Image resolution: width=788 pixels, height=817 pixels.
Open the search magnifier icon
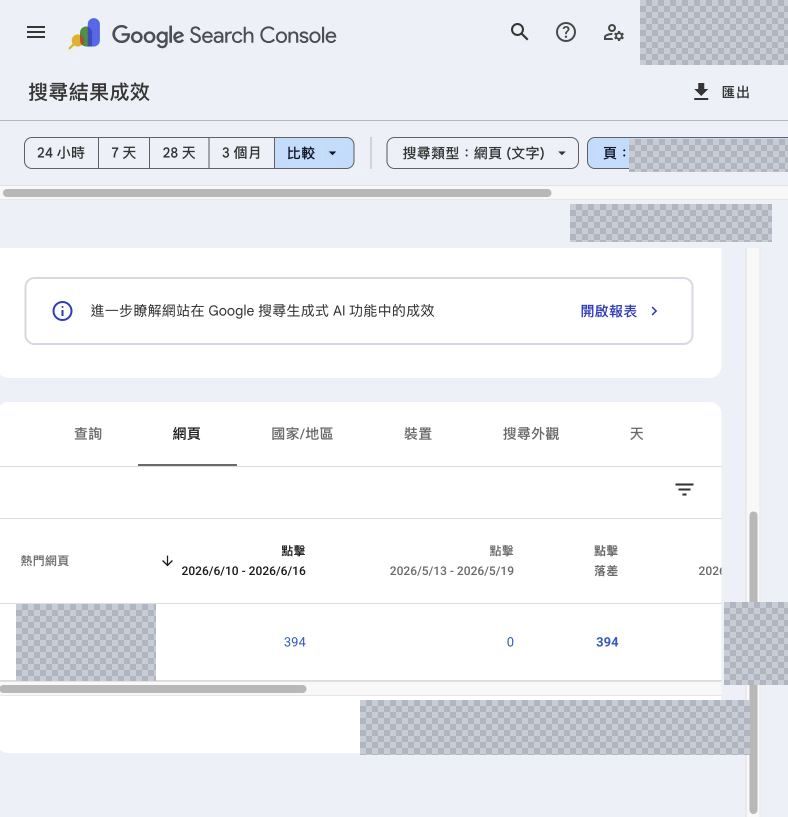point(519,32)
